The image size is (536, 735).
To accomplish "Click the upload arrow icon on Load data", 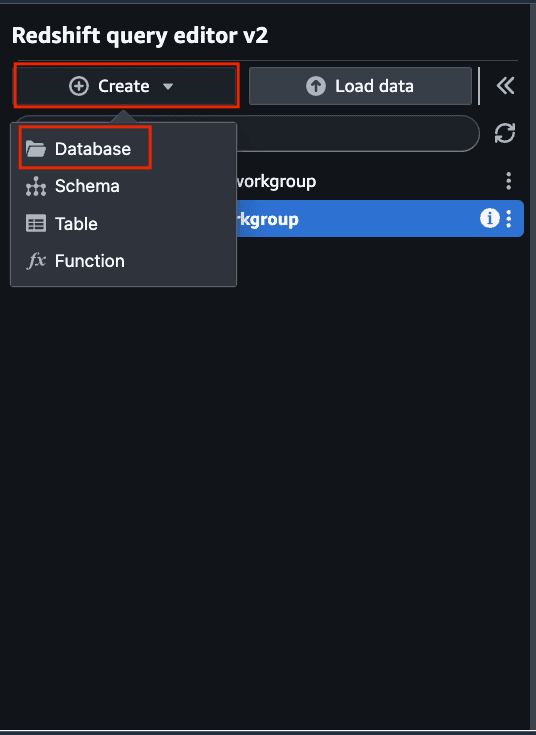I will (x=316, y=86).
